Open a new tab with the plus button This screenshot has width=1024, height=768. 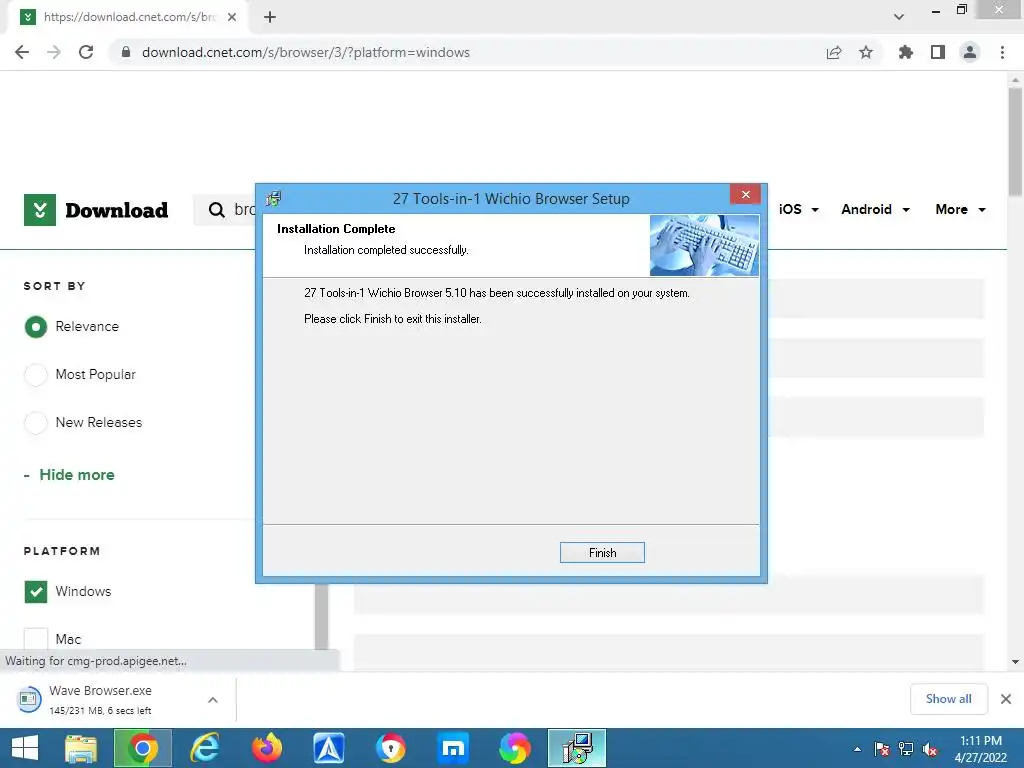tap(270, 17)
